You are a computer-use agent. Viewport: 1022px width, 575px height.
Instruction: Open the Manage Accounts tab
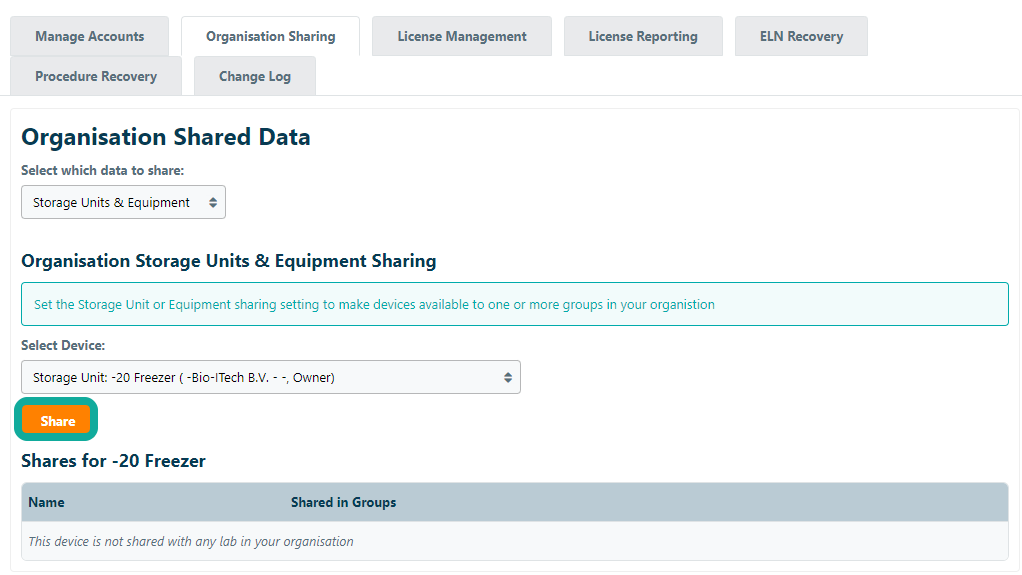[x=89, y=36]
